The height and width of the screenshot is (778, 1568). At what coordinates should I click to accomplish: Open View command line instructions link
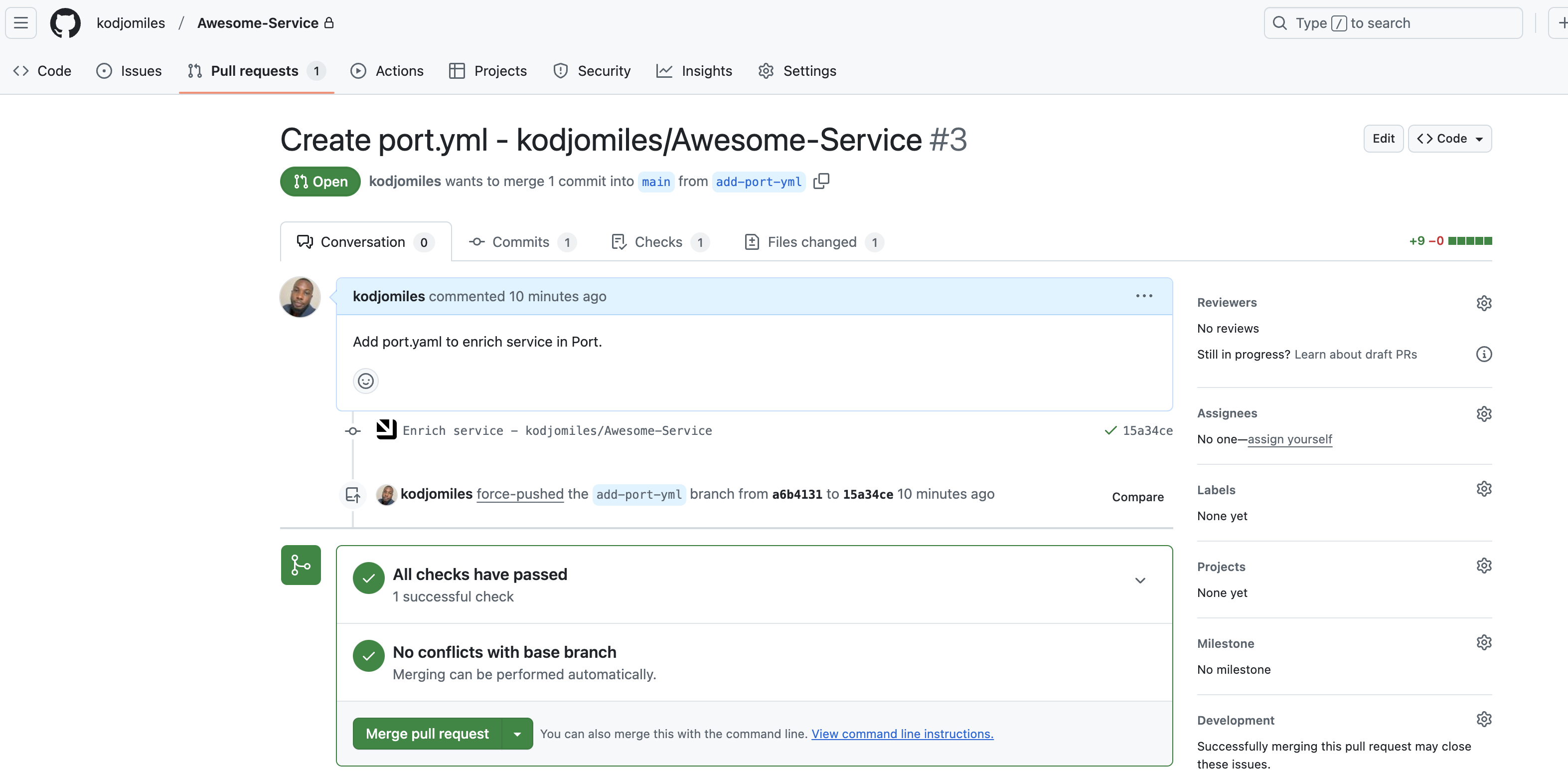pos(902,734)
